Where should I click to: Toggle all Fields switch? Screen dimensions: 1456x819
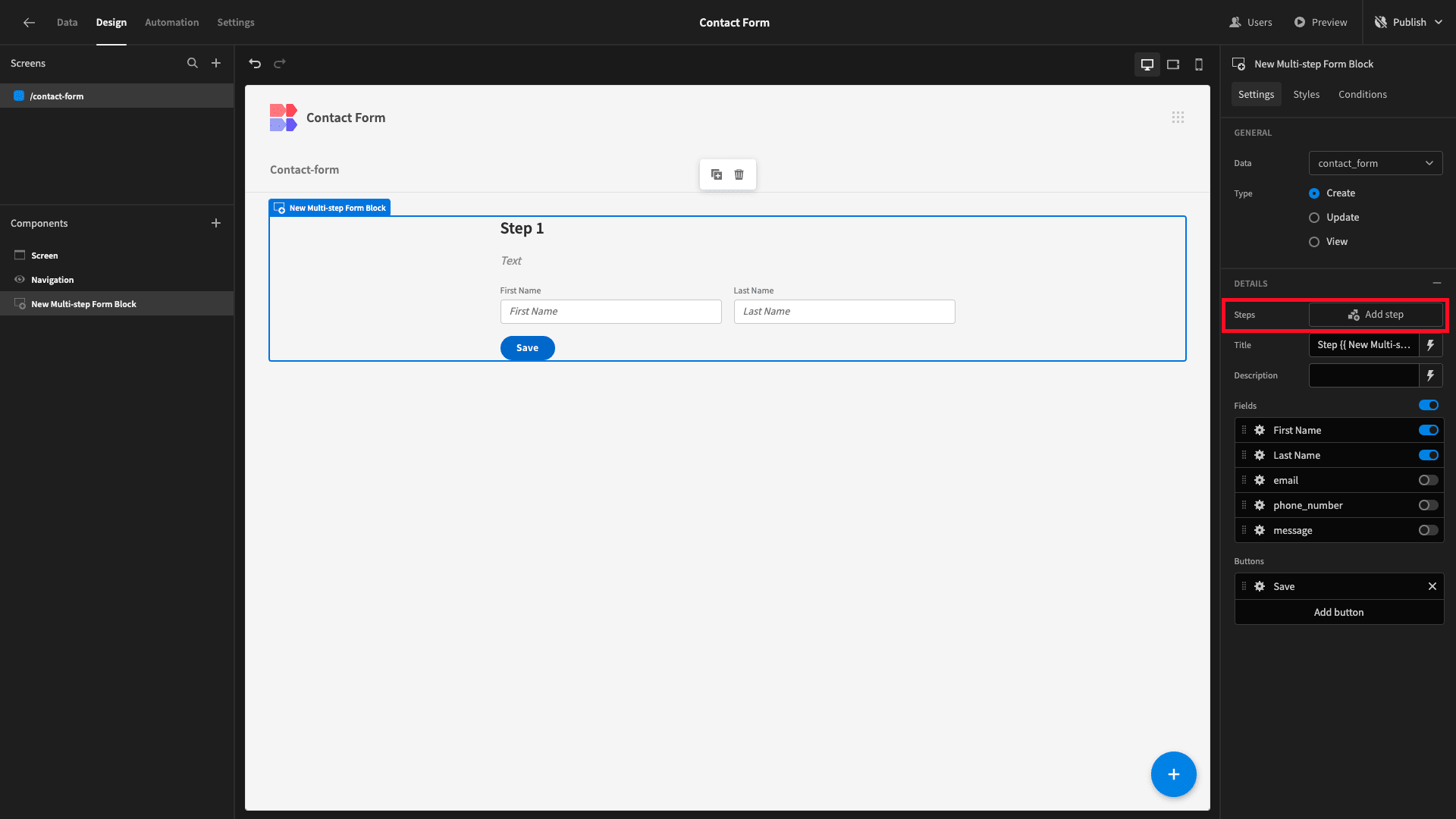click(1429, 405)
